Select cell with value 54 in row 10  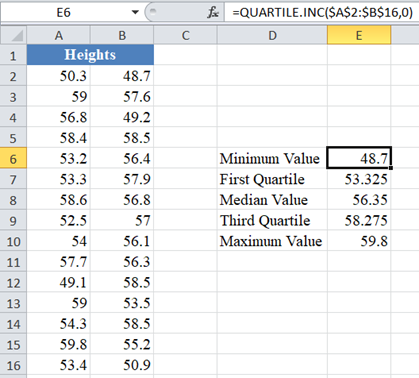59,241
